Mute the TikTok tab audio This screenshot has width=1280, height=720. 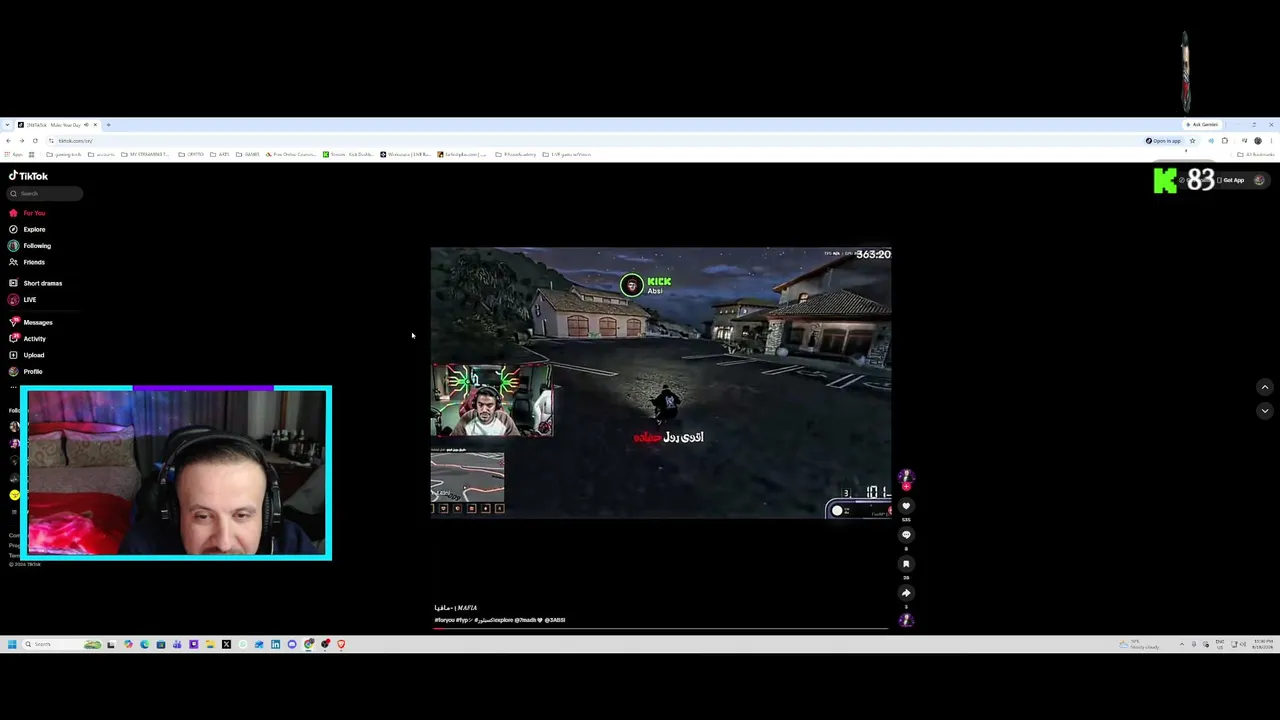point(86,125)
